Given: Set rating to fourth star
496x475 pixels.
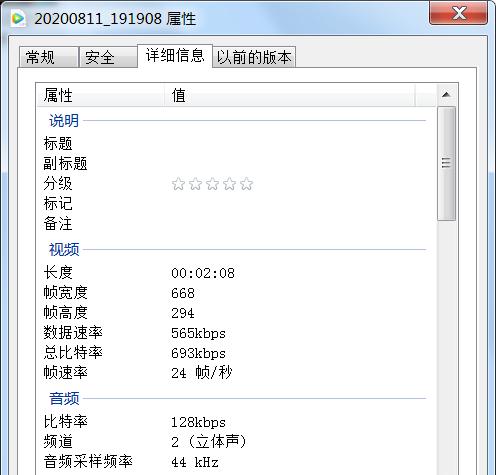Looking at the screenshot, I should (x=229, y=184).
